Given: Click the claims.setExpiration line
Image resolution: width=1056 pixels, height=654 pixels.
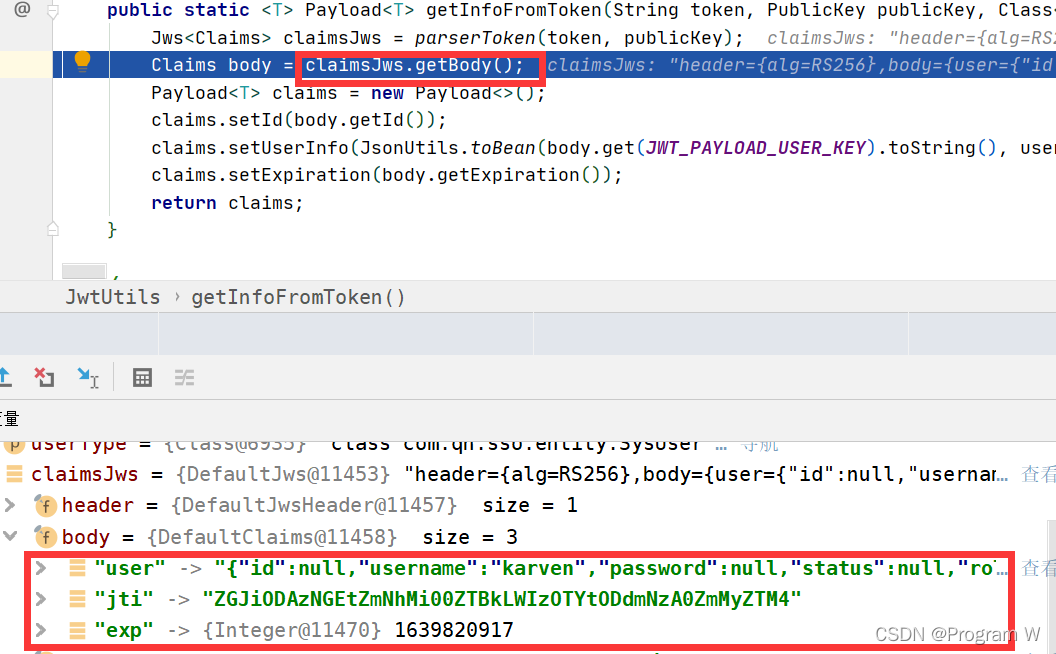Looking at the screenshot, I should click(387, 175).
